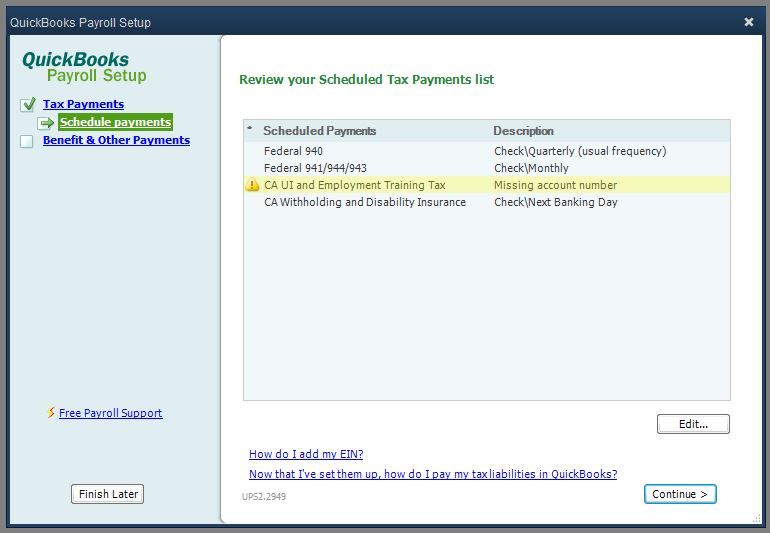770x533 pixels.
Task: Click the Continue > button
Action: tap(680, 494)
